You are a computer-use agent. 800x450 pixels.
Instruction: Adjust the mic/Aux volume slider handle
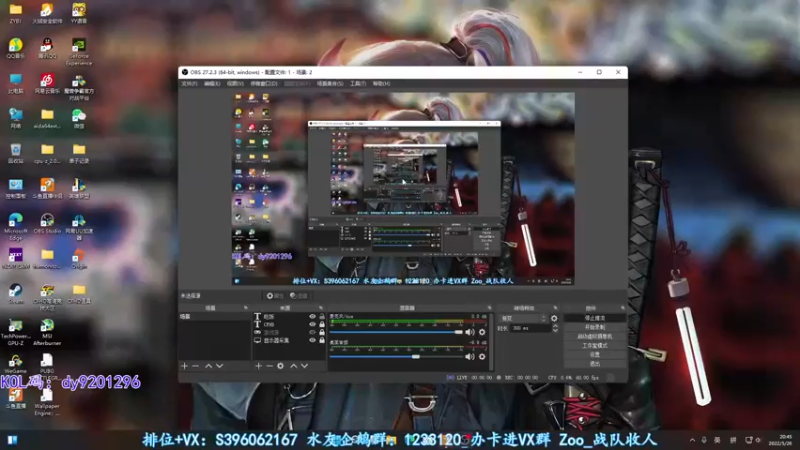point(458,332)
